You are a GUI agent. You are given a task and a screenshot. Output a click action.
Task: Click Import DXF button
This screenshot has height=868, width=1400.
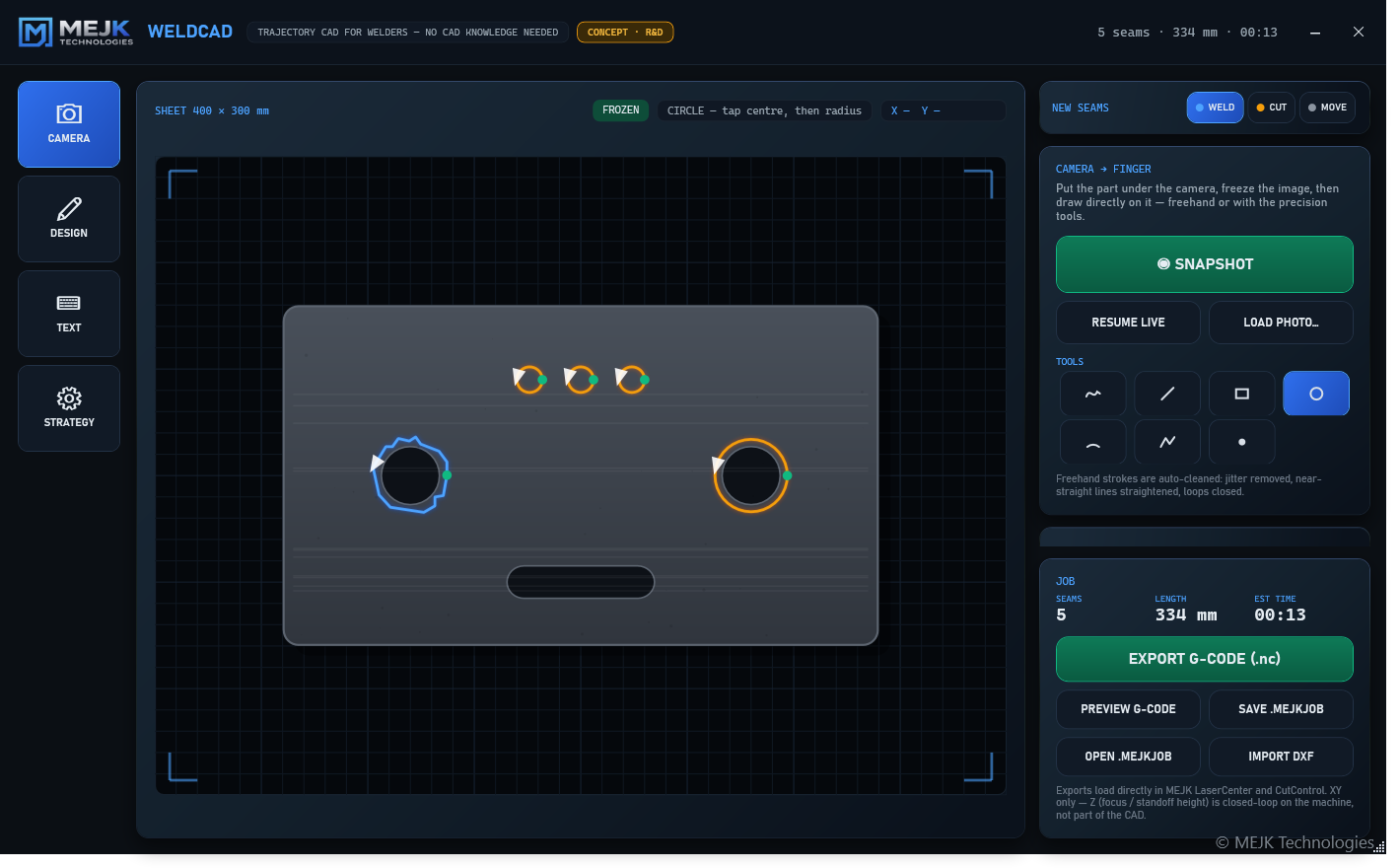[x=1281, y=757]
